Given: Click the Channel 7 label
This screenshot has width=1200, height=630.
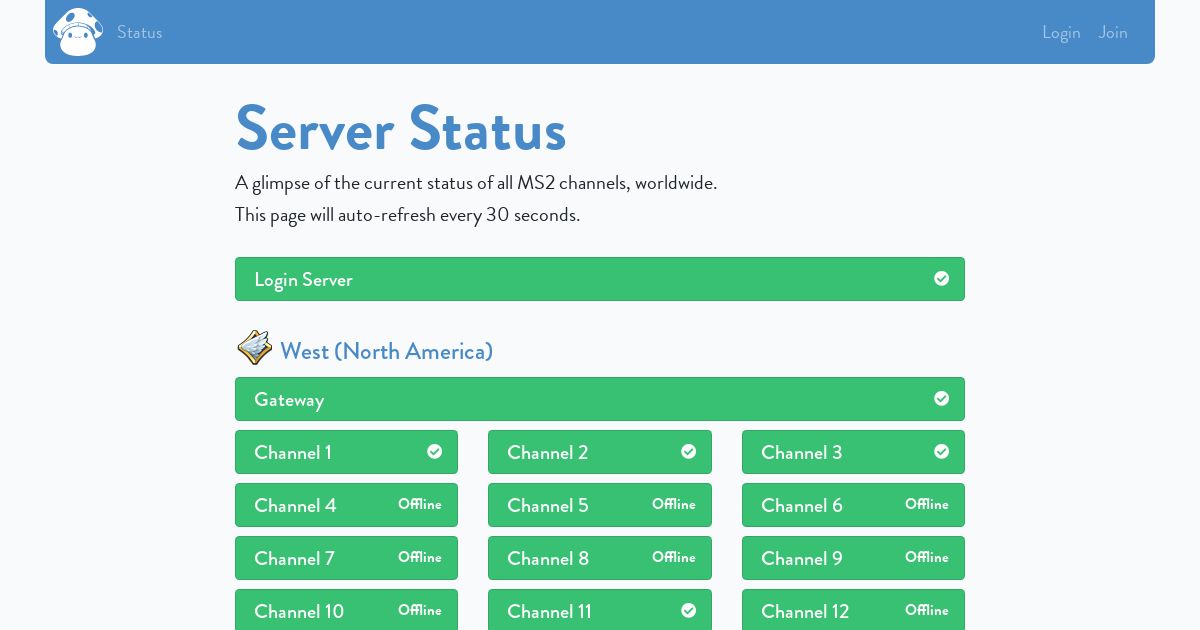Looking at the screenshot, I should [x=294, y=558].
